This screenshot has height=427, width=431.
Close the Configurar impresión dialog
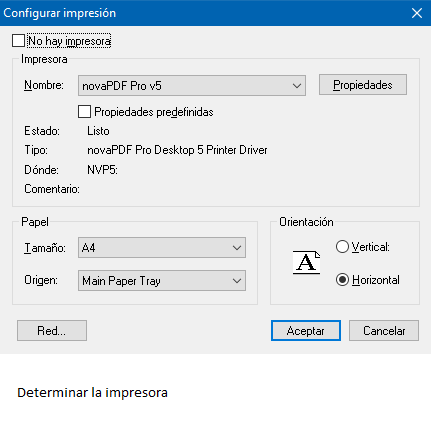click(417, 13)
